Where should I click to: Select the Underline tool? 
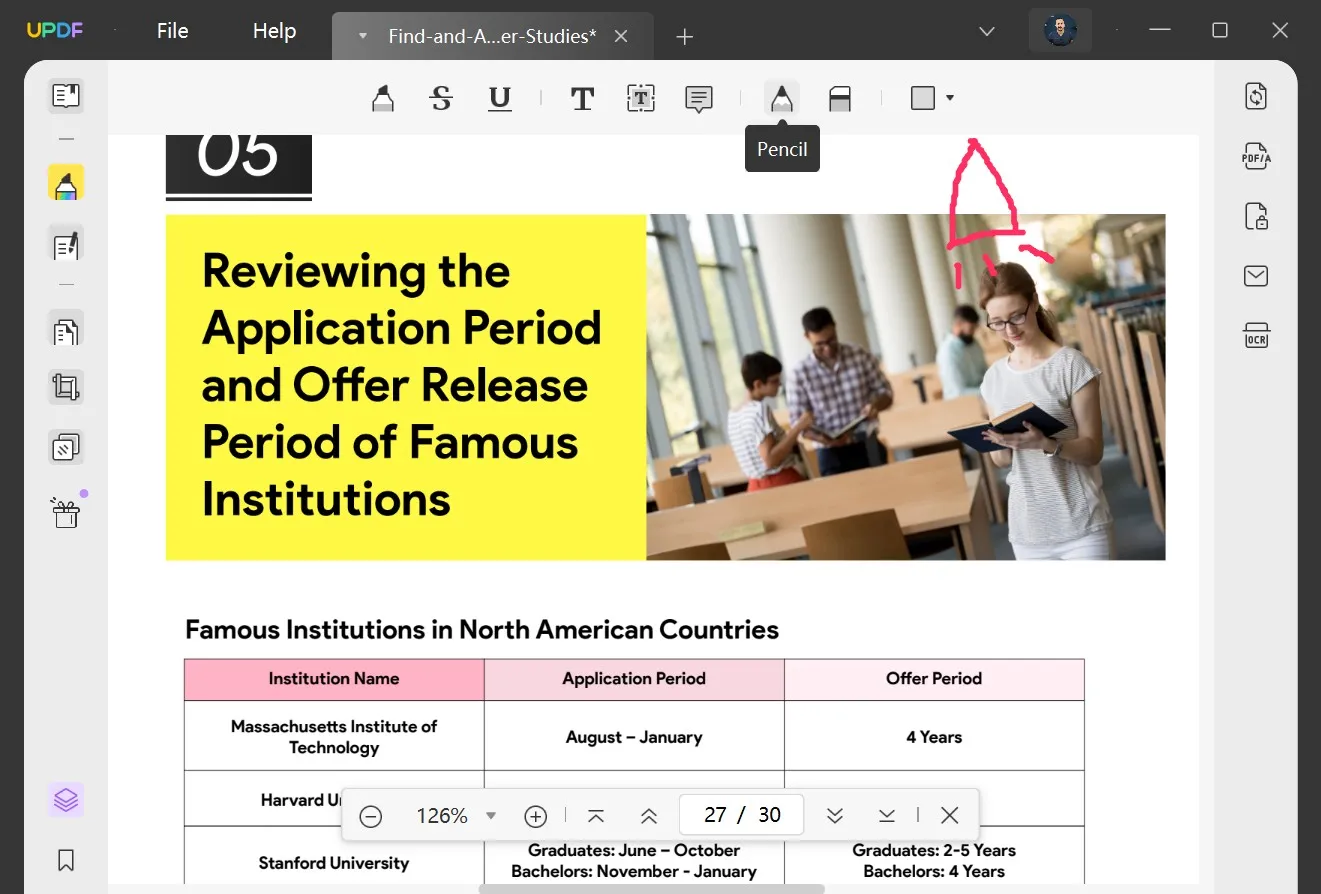(x=499, y=97)
